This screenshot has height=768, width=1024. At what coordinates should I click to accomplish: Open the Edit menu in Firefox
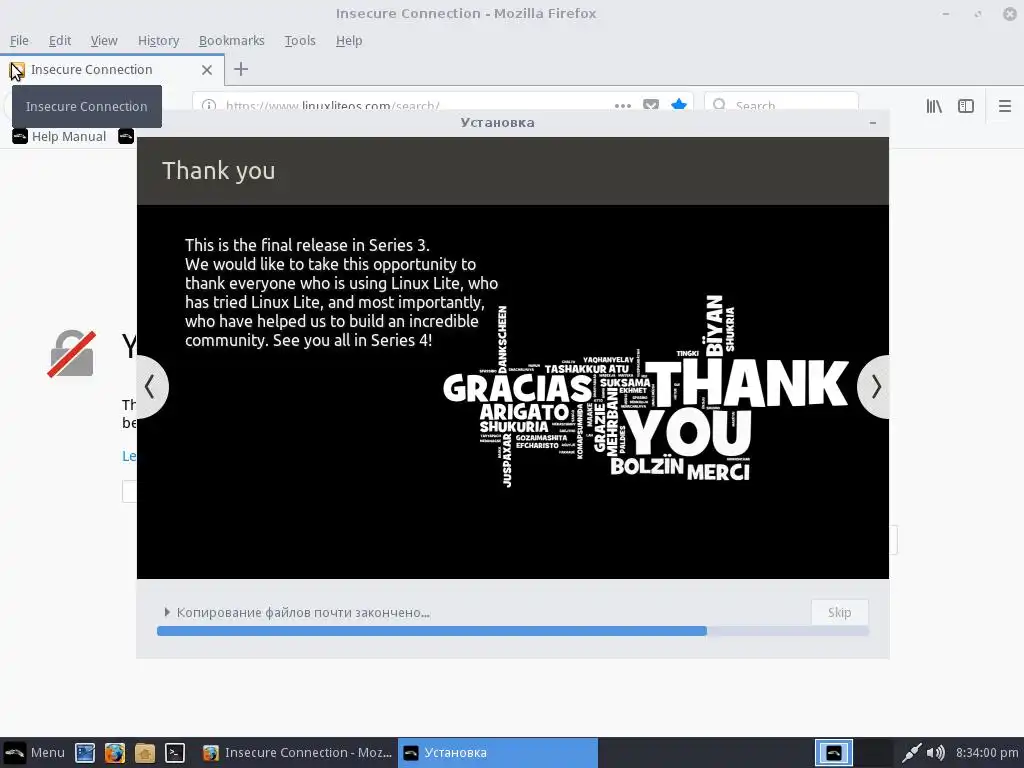tap(59, 40)
